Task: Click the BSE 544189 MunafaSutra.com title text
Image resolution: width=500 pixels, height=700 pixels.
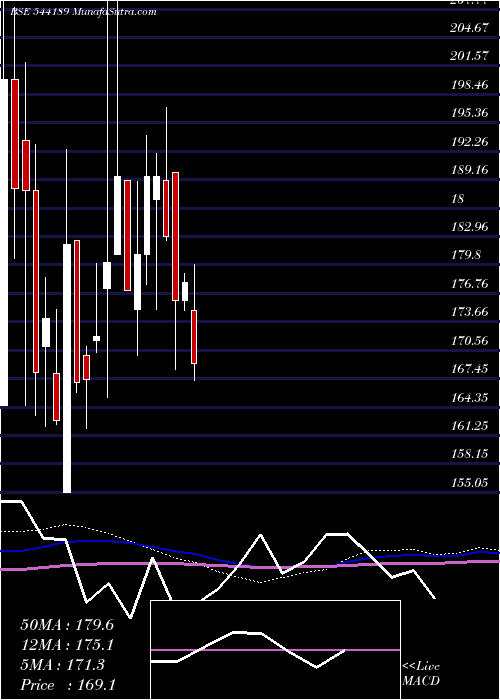Action: [83, 12]
